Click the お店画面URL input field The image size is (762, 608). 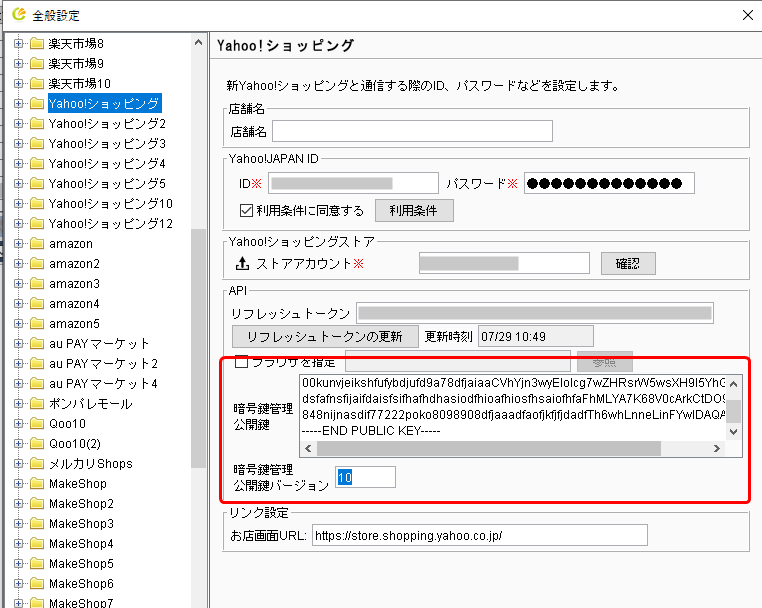point(480,535)
